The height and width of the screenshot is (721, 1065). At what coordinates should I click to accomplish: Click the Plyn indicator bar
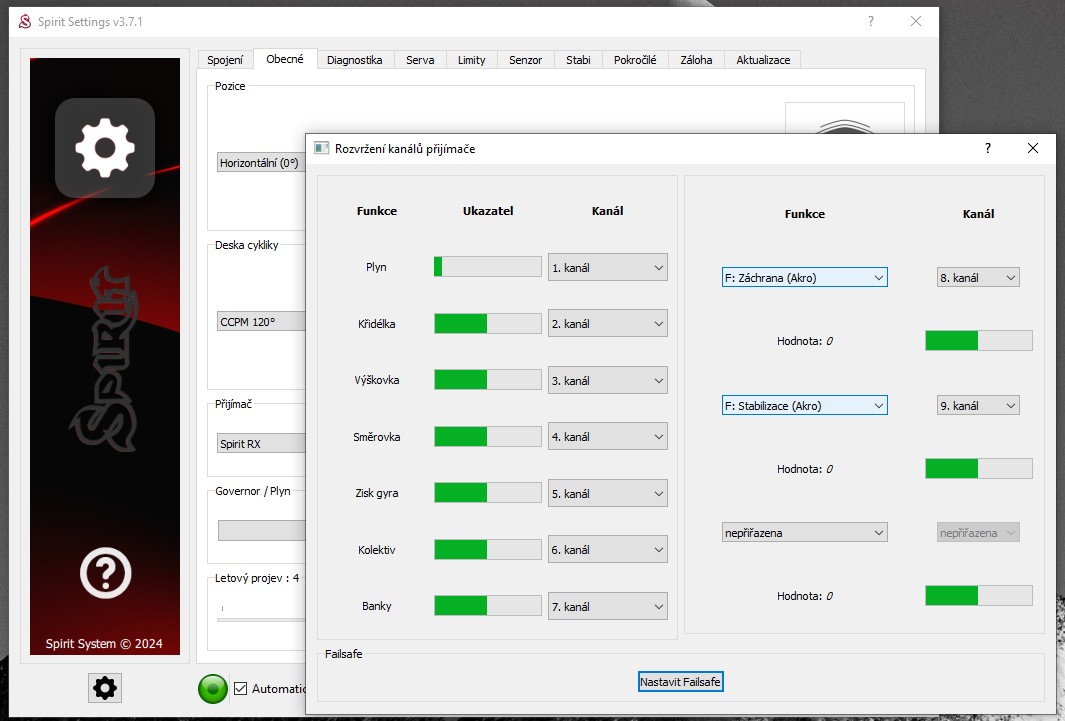tap(487, 267)
